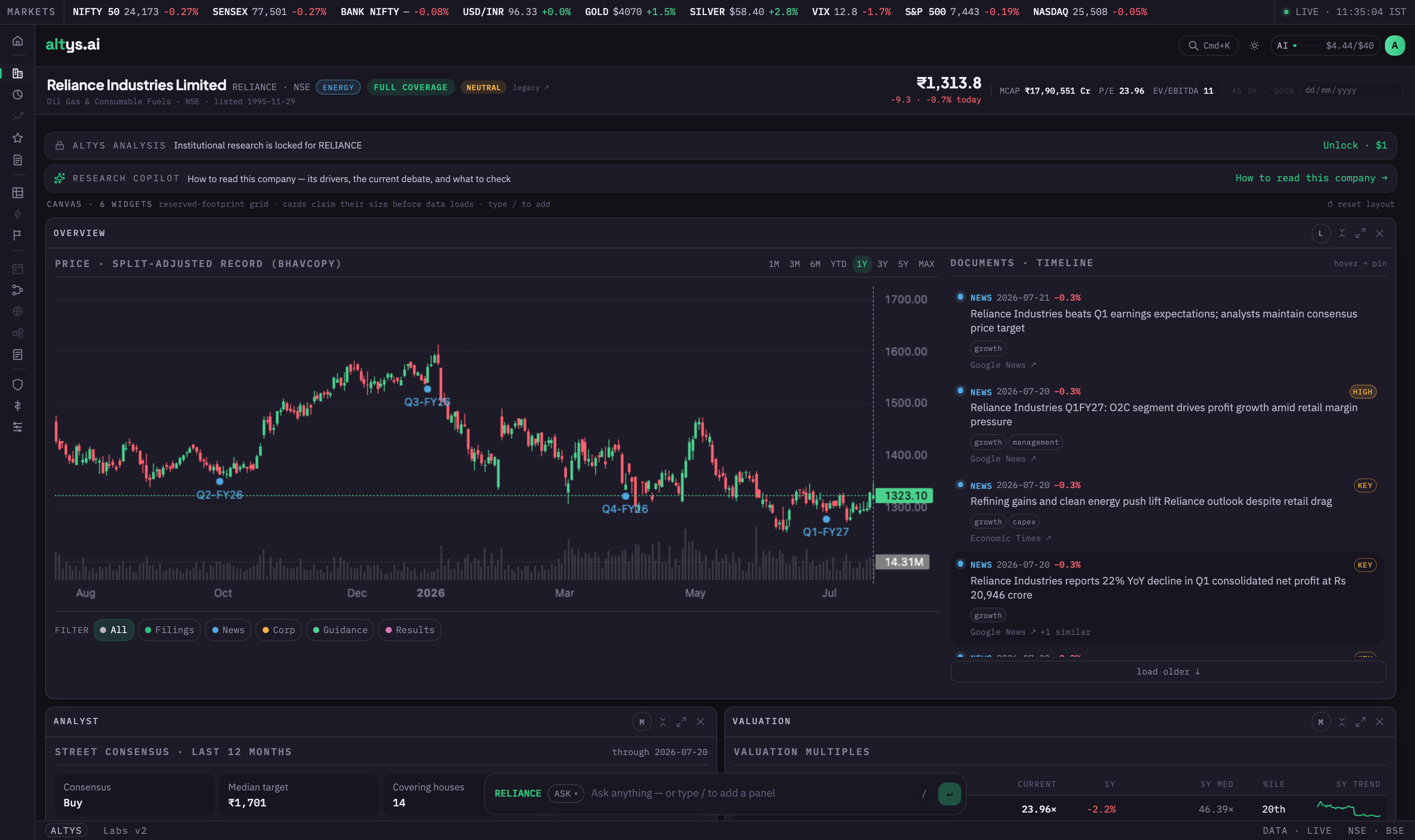Open 'How to read this company' link
Viewport: 1415px width, 840px height.
[x=1311, y=178]
